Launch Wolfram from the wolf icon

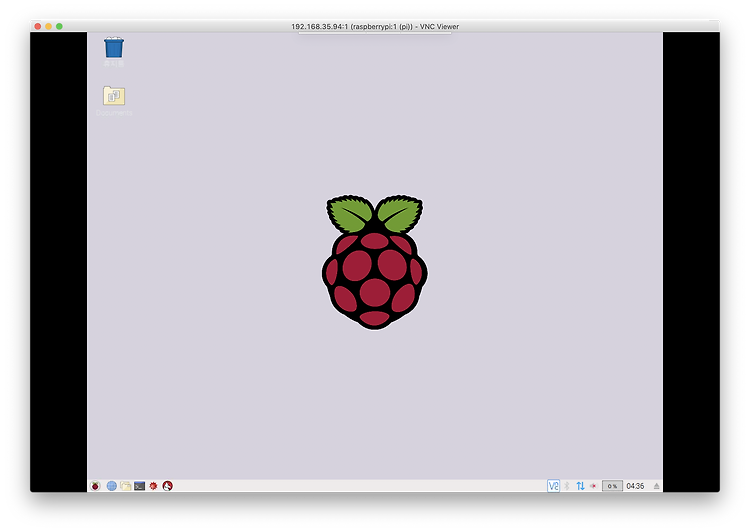click(x=167, y=486)
